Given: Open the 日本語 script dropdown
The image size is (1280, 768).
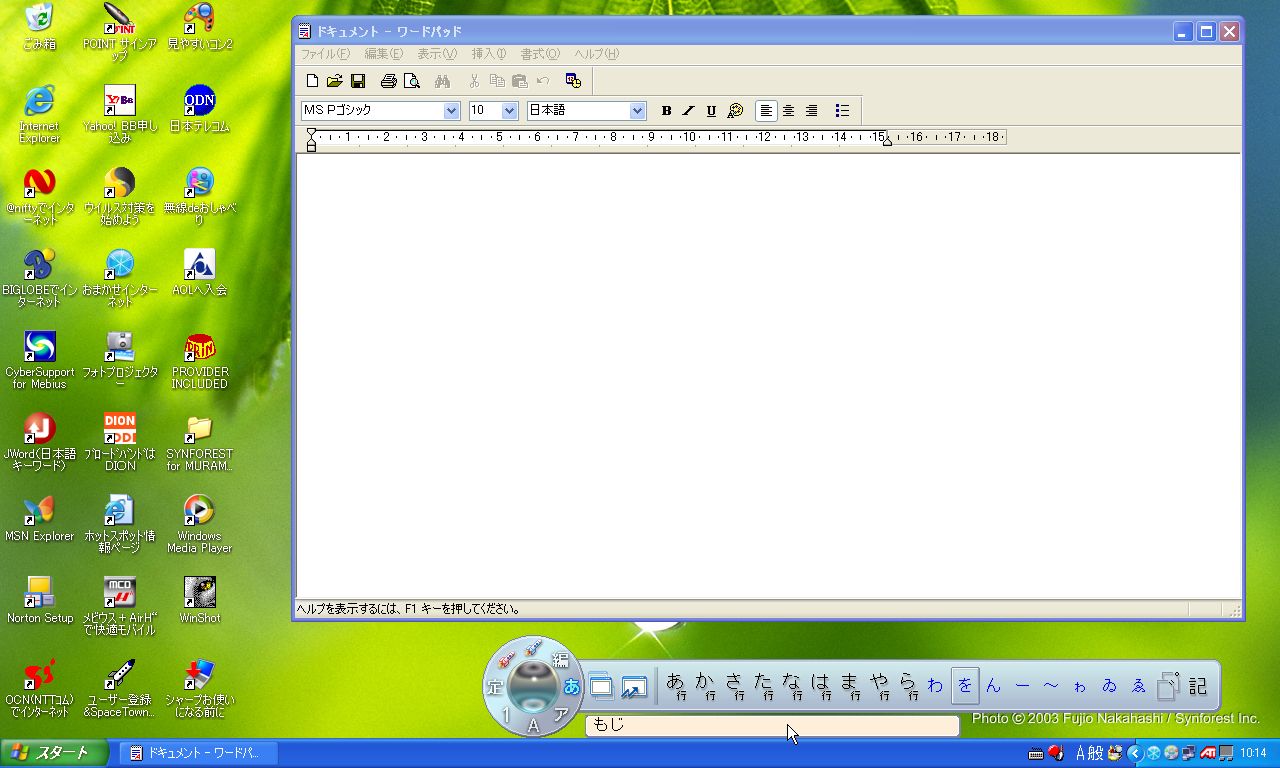Looking at the screenshot, I should [x=637, y=111].
